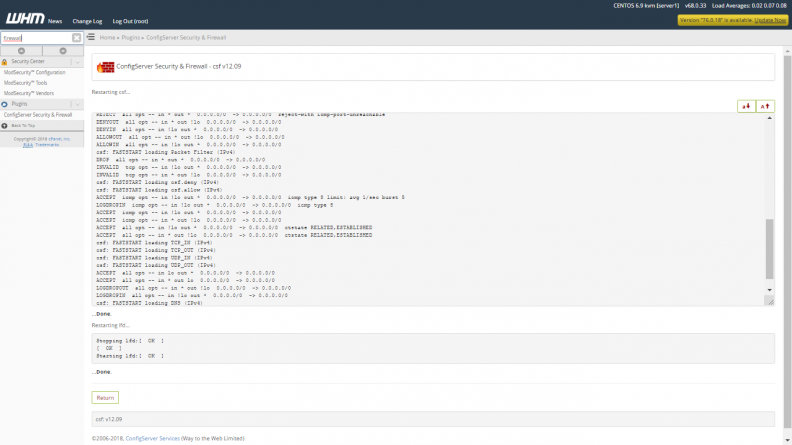Click 'csf: FASTSTART loading TCP_IN (IPv4)' line

[x=154, y=242]
